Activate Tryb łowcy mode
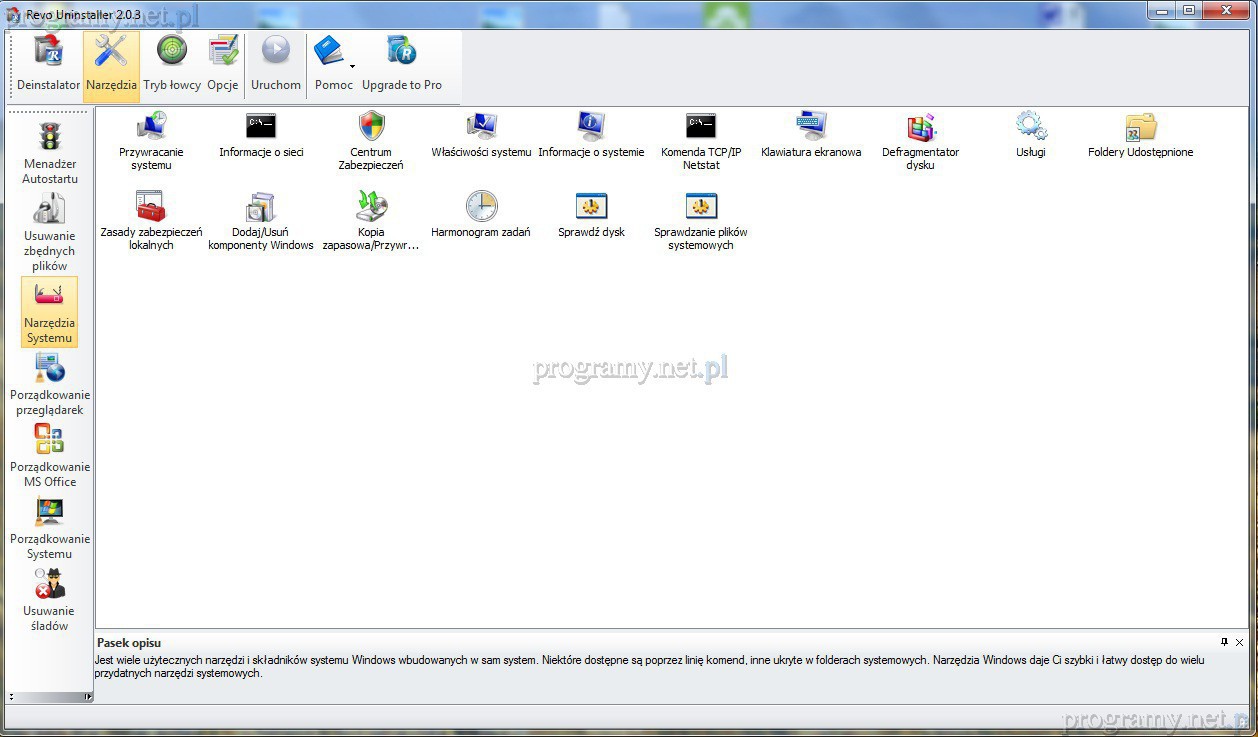Screen dimensions: 1258x737 click(x=172, y=62)
